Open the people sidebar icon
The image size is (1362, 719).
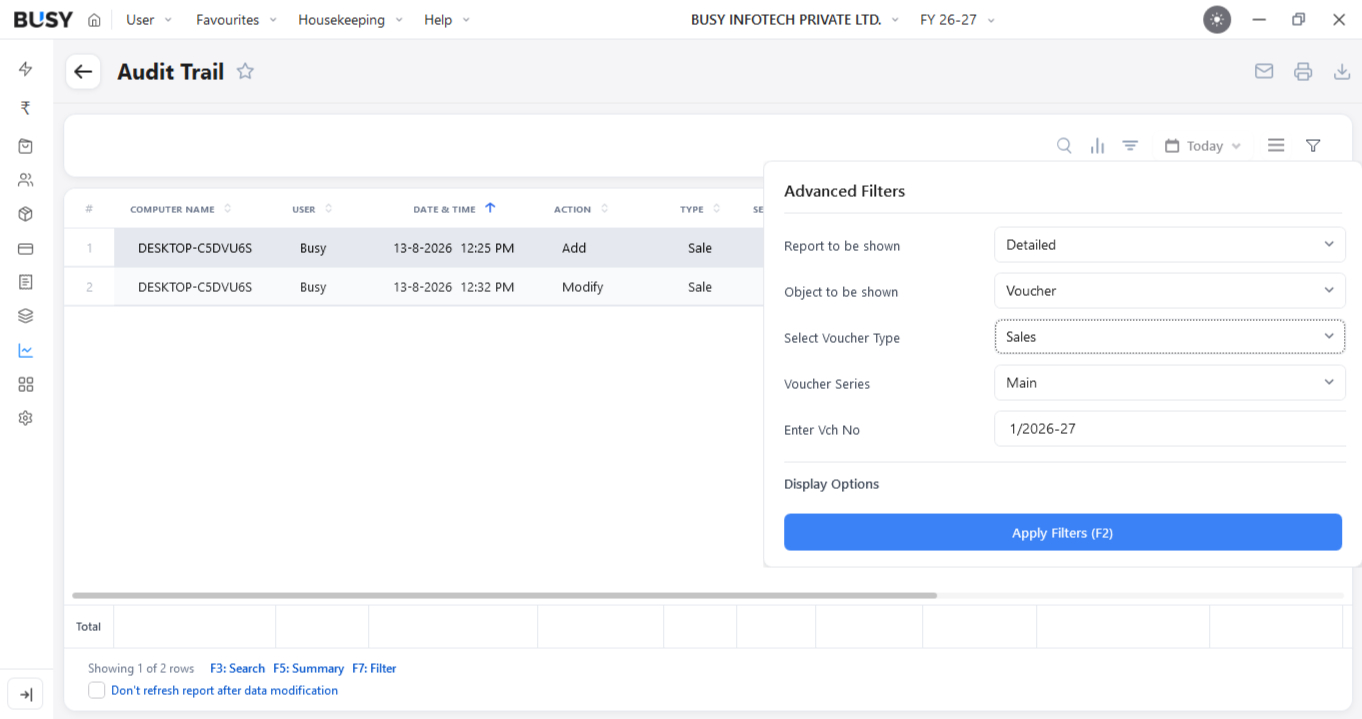pyautogui.click(x=26, y=180)
